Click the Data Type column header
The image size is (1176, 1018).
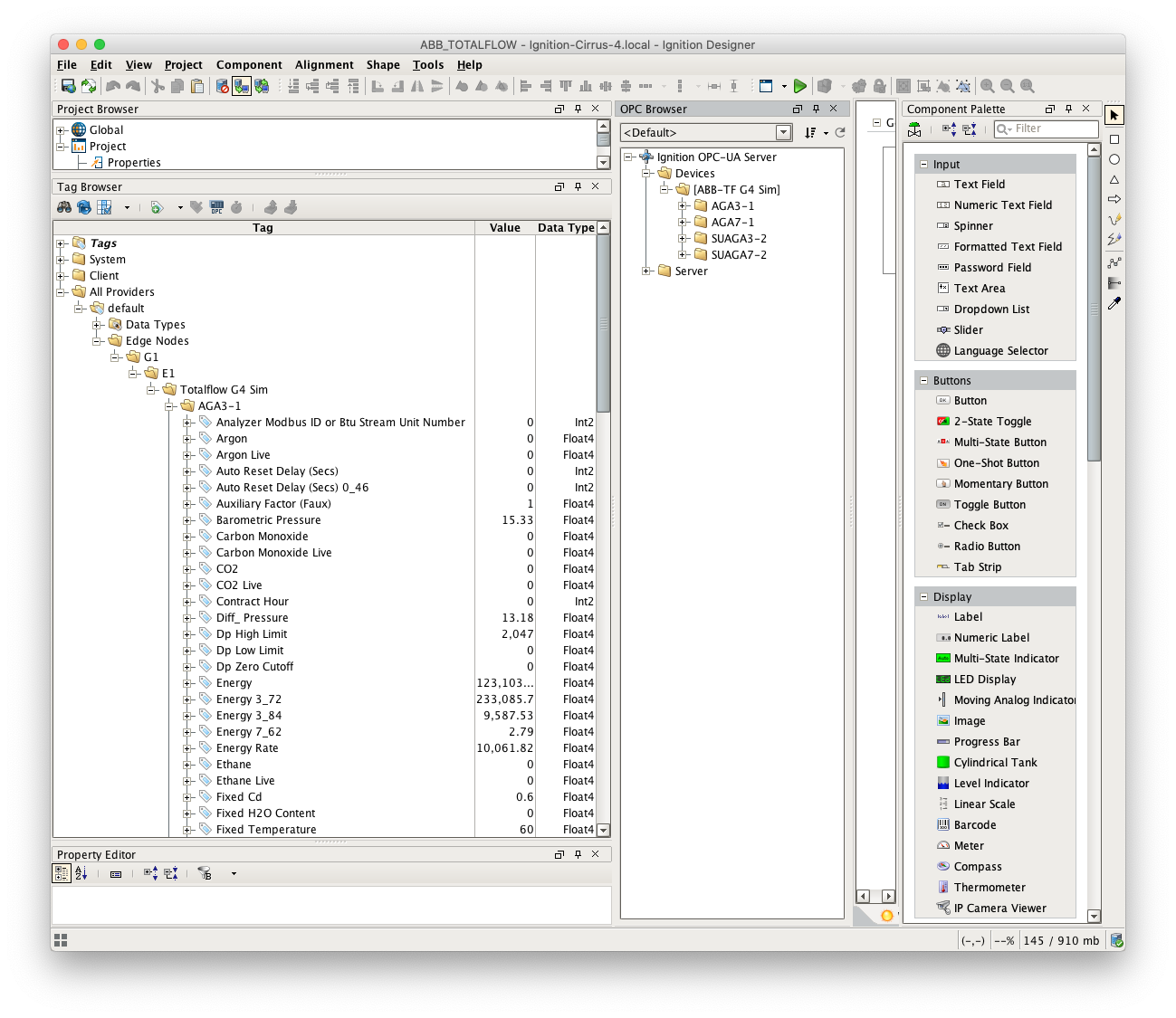566,228
